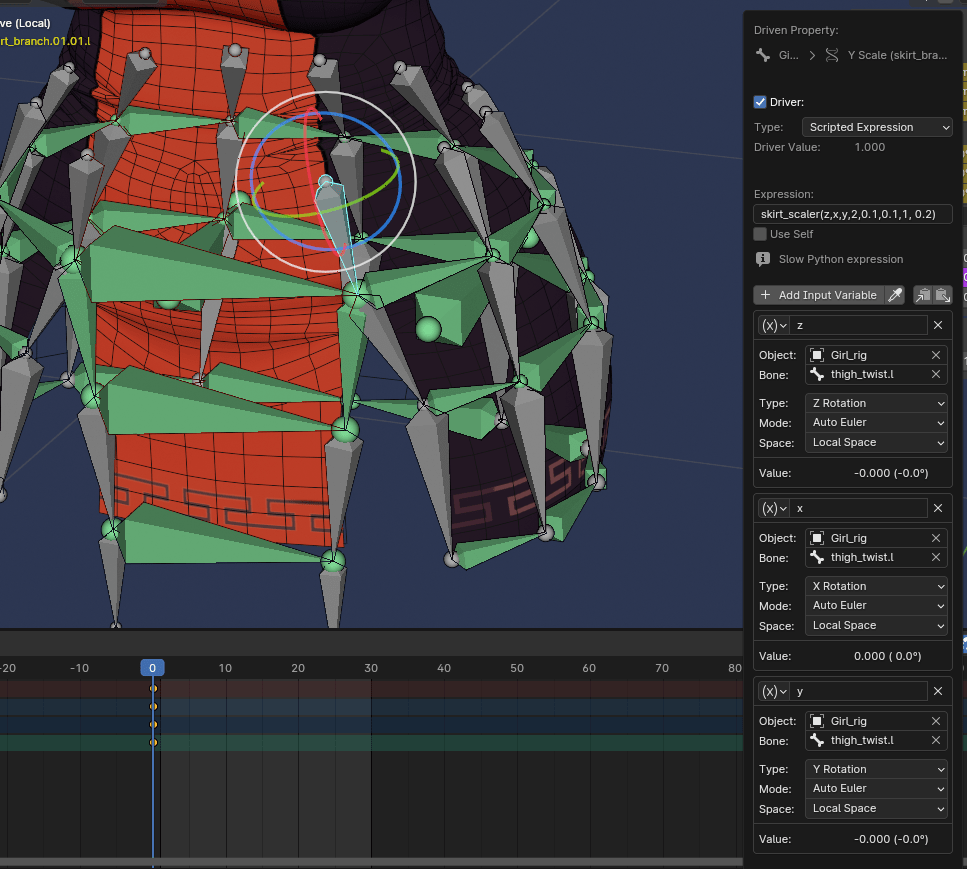The image size is (967, 869).
Task: Delete the y driver variable
Action: [938, 691]
